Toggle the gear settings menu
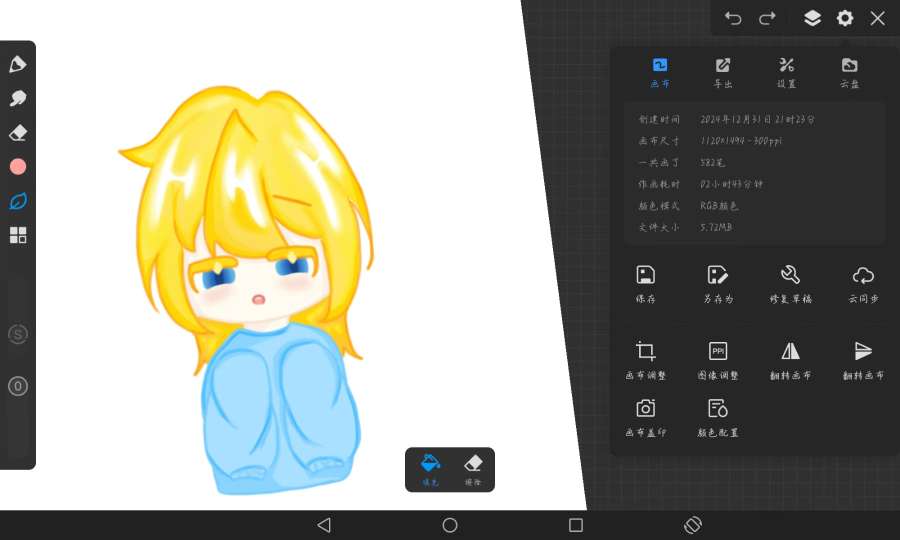900x540 pixels. tap(845, 18)
